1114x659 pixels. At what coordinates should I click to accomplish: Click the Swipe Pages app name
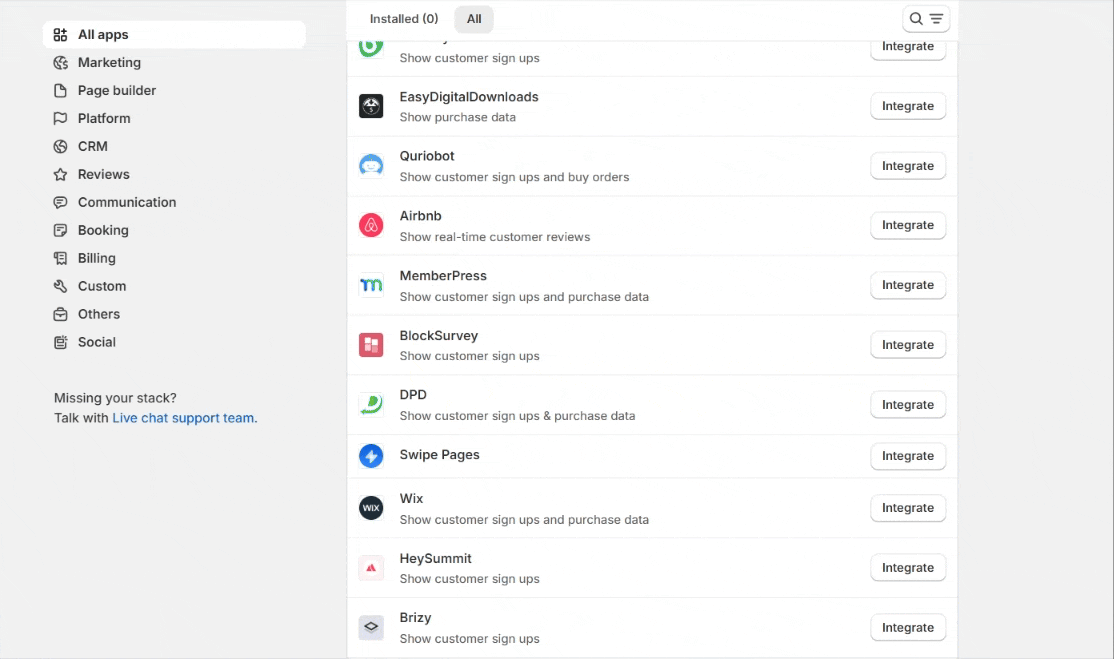point(439,454)
